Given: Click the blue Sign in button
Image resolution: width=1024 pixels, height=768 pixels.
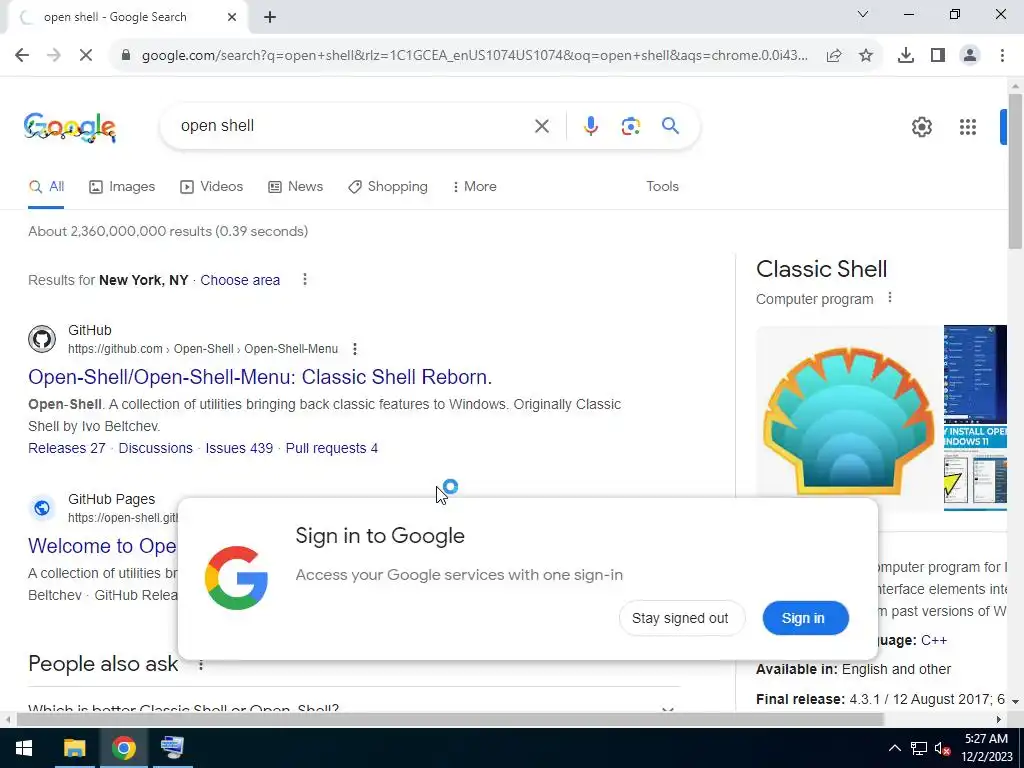Looking at the screenshot, I should coord(805,618).
